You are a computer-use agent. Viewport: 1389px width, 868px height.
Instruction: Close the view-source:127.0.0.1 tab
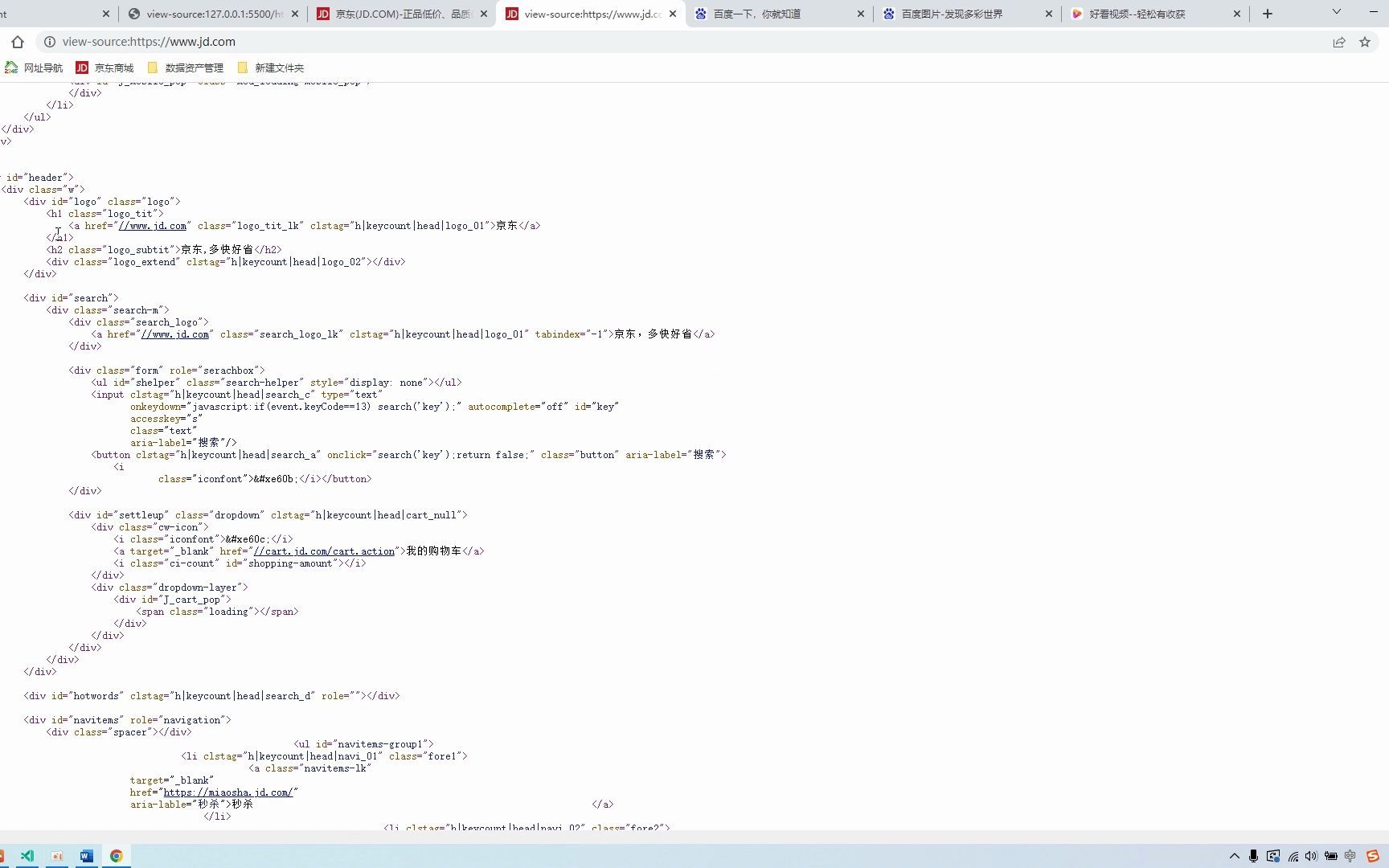tap(295, 14)
